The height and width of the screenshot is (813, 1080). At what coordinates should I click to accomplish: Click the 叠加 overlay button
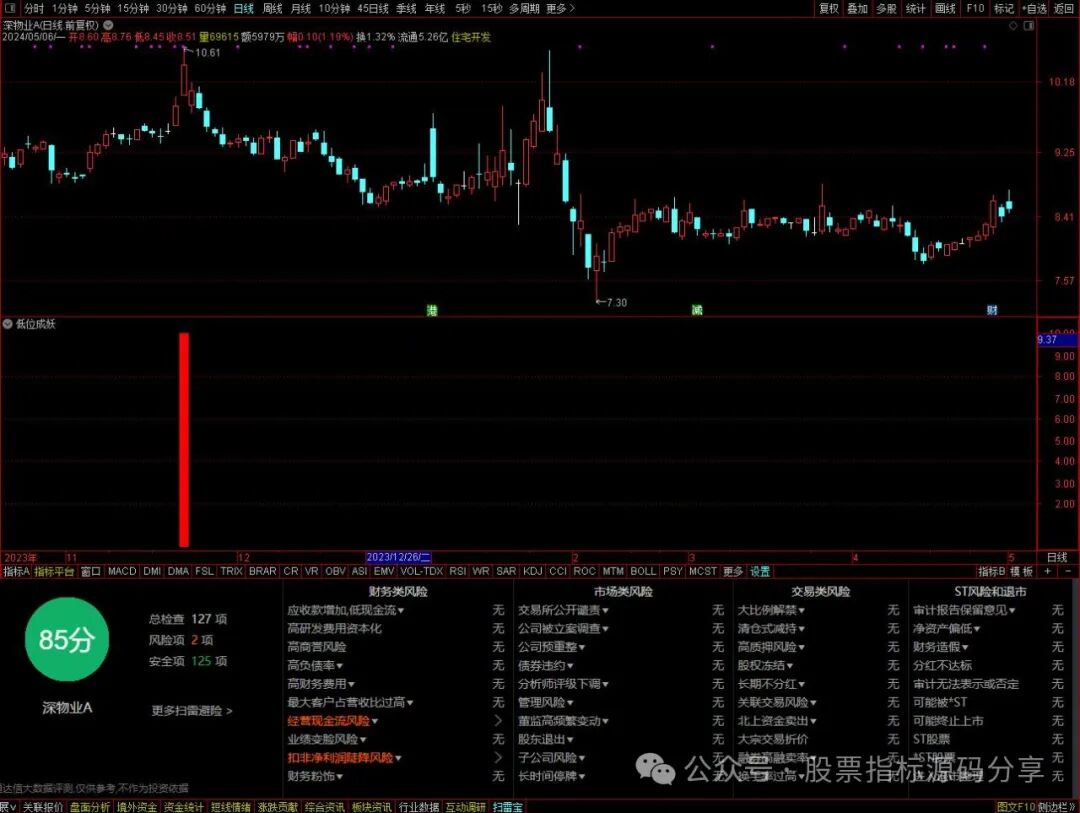click(858, 8)
